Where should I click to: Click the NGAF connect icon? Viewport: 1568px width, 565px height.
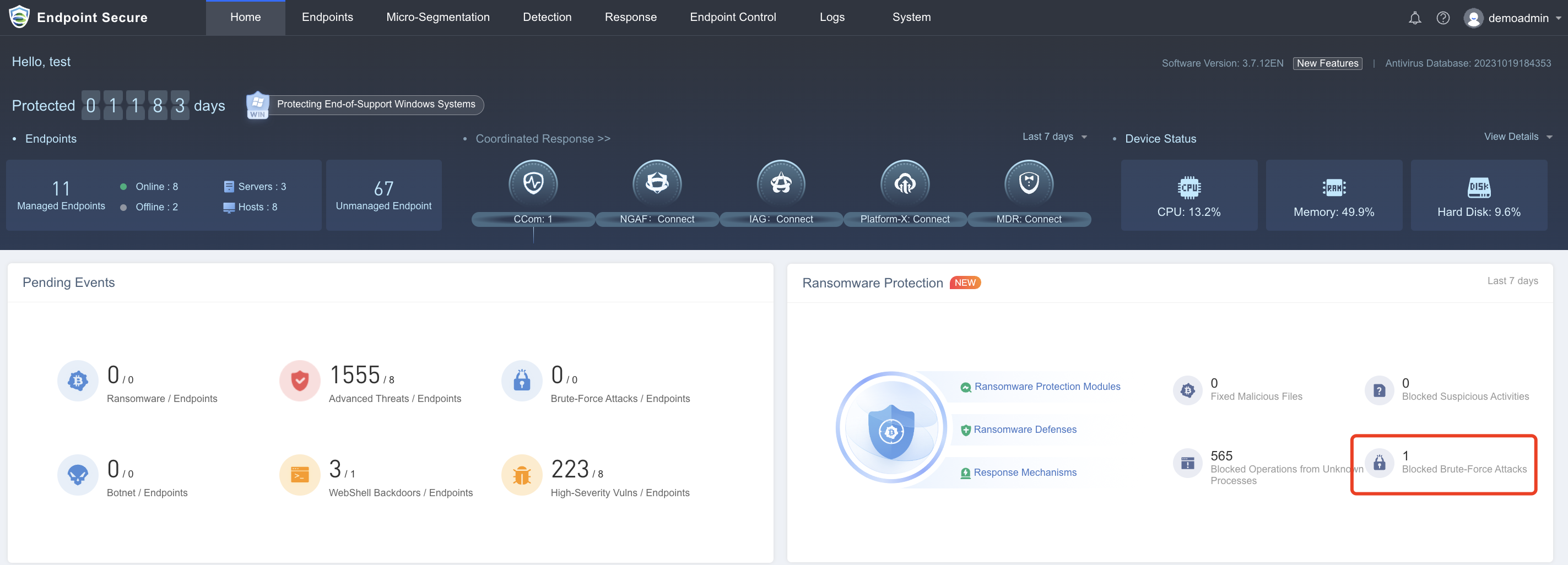[x=657, y=183]
